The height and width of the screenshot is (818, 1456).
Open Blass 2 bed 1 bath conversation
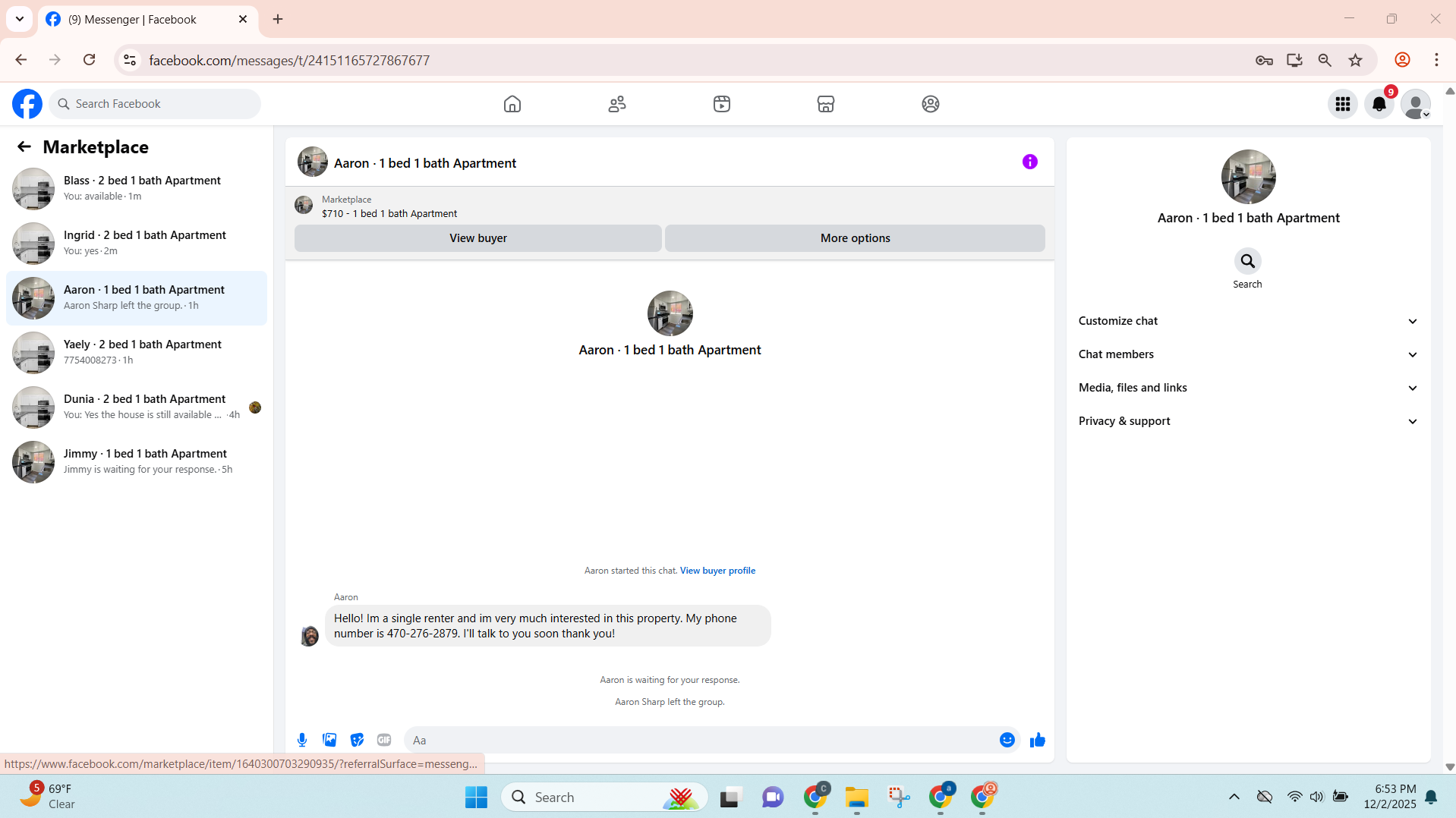point(137,188)
